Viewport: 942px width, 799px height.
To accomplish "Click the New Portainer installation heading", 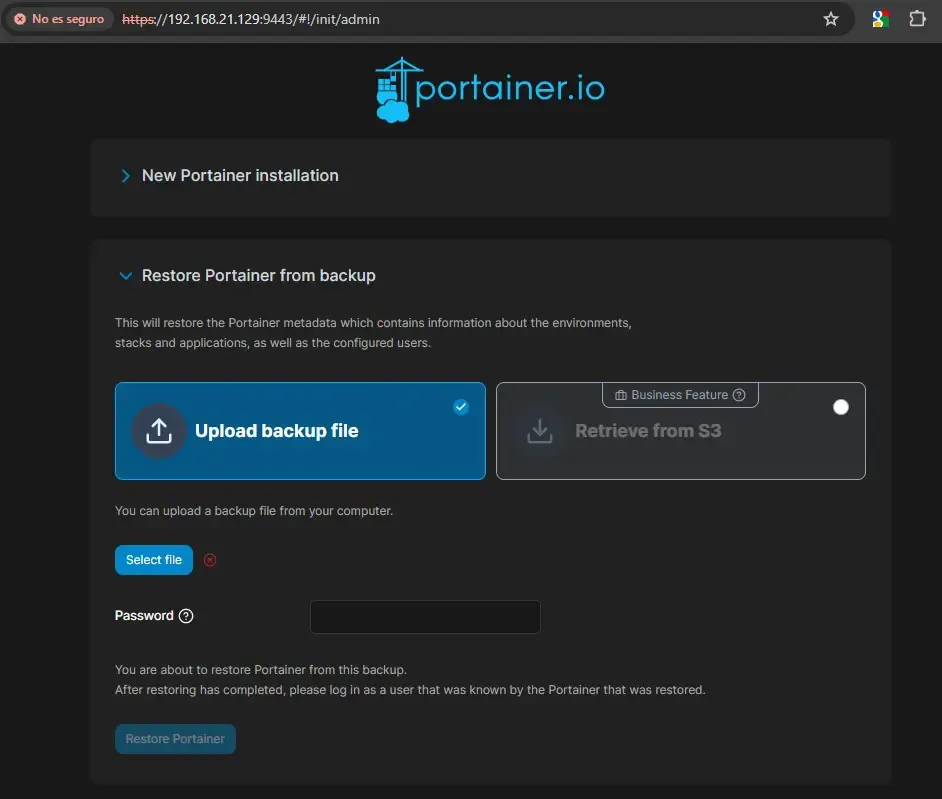I will coord(240,175).
